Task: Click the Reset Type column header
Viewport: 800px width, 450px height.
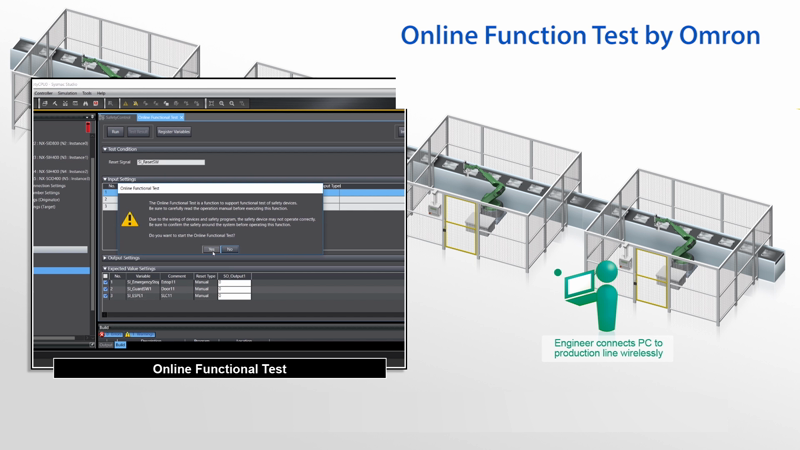Action: point(206,276)
